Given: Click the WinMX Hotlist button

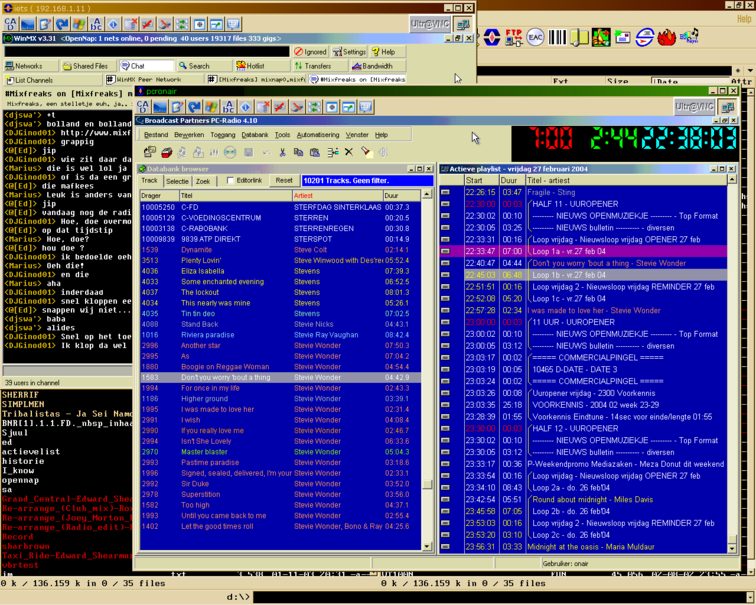Looking at the screenshot, I should [261, 66].
